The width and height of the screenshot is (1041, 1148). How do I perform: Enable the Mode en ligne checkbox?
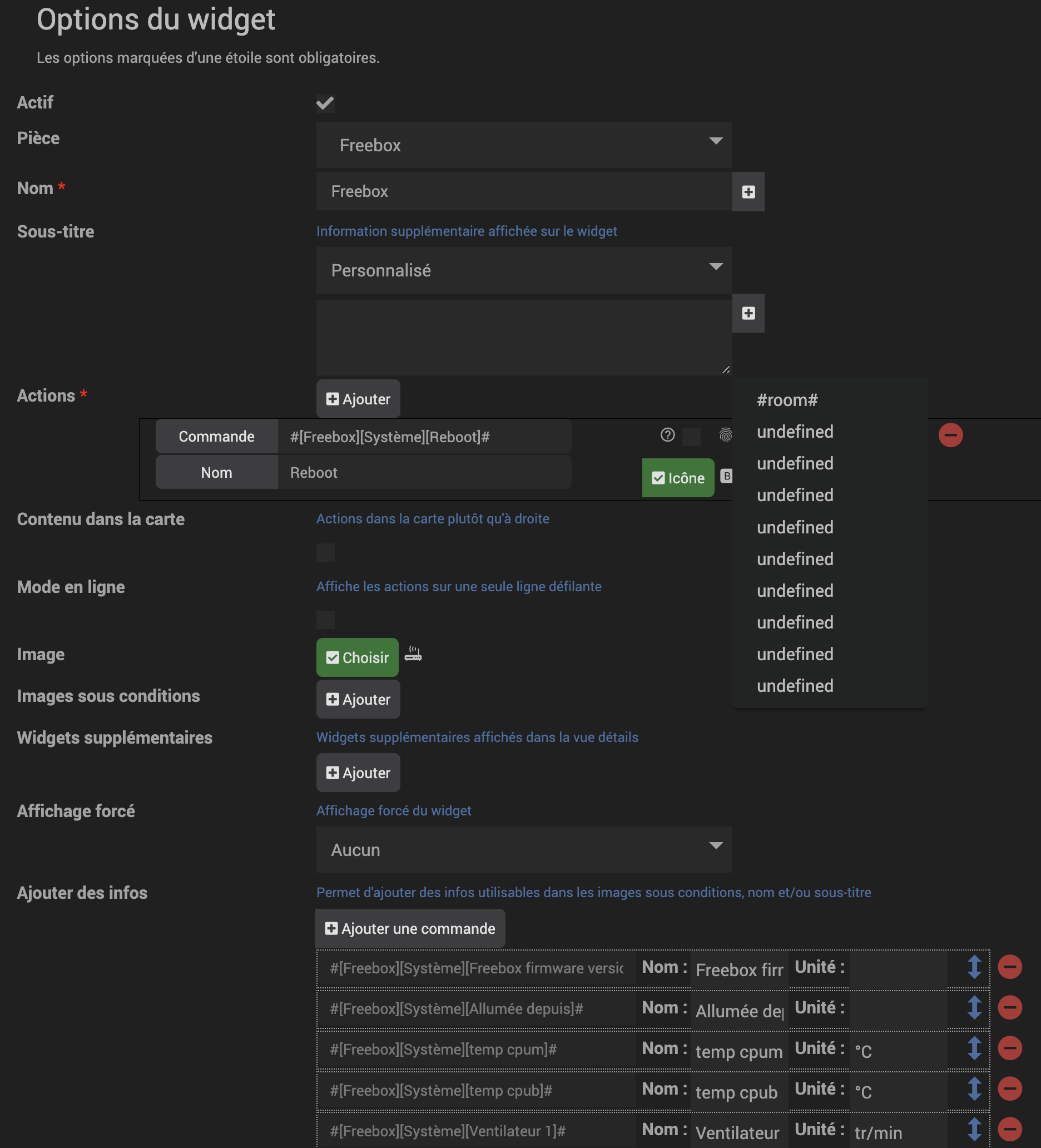pyautogui.click(x=325, y=620)
